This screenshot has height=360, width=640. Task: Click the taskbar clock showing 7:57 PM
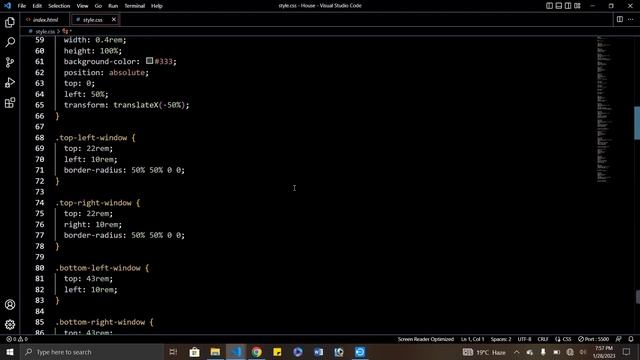click(x=604, y=352)
